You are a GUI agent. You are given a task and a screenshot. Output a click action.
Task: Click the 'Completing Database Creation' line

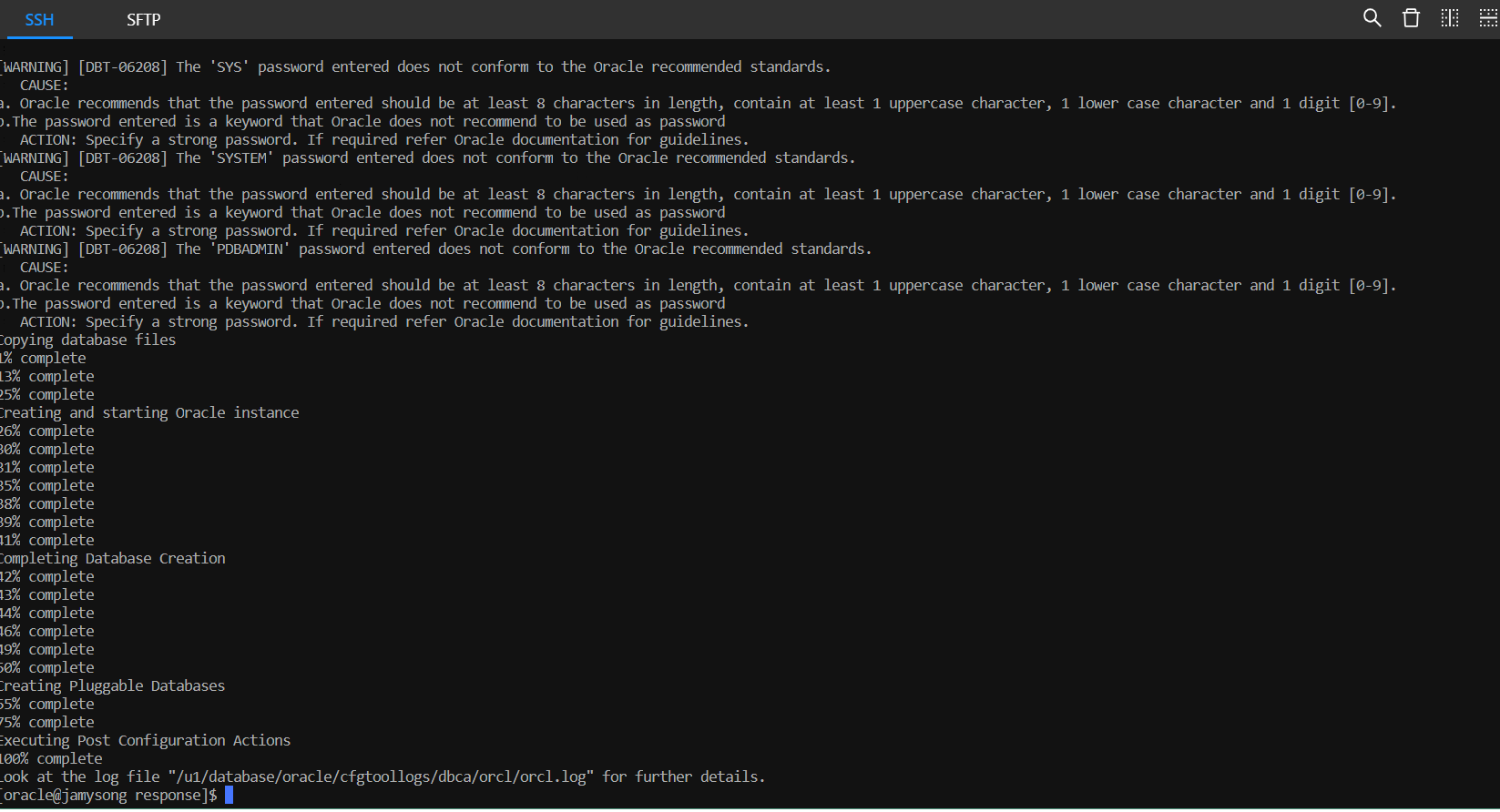point(113,558)
